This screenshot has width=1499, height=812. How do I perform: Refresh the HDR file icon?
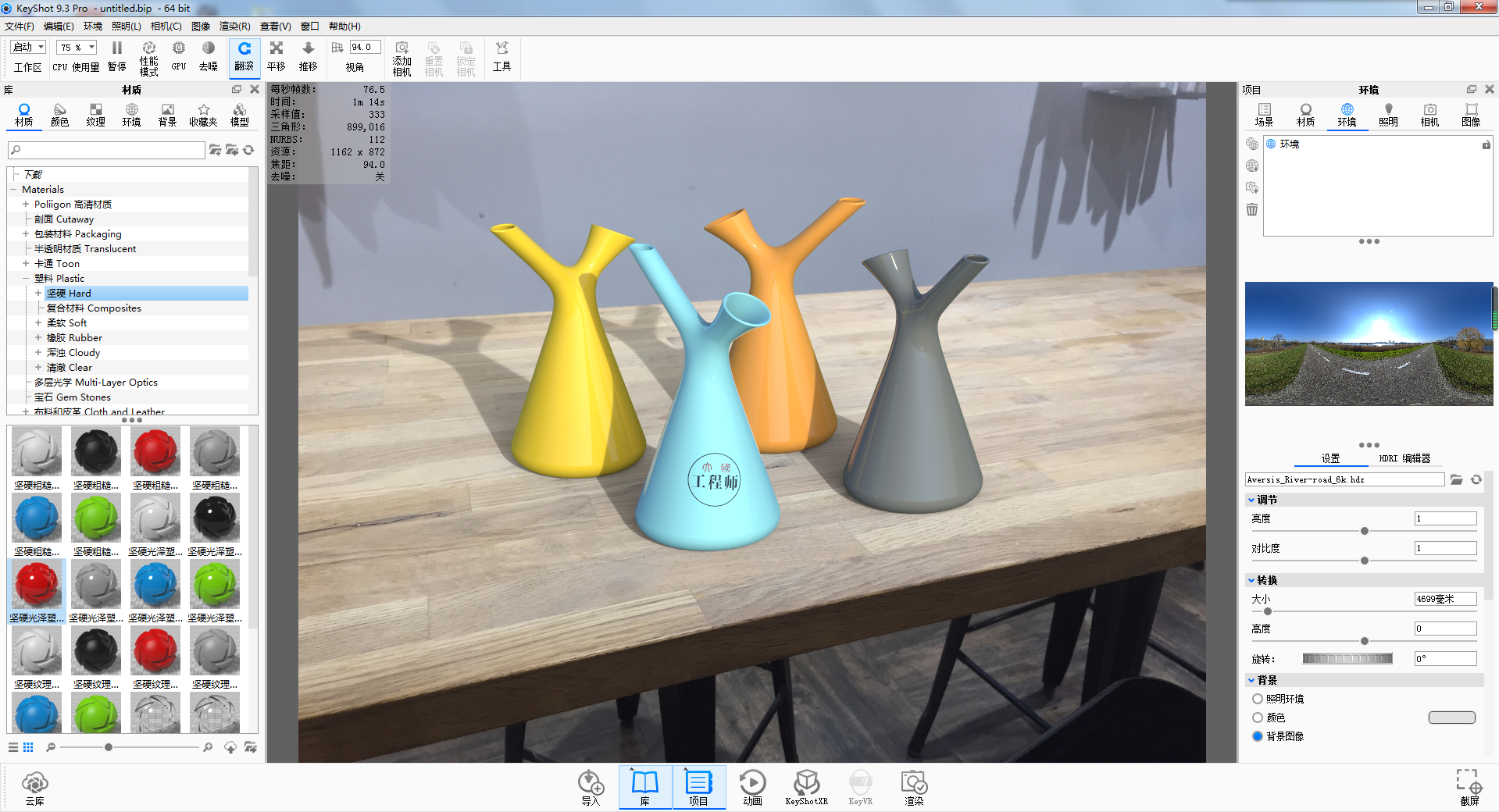coord(1476,479)
